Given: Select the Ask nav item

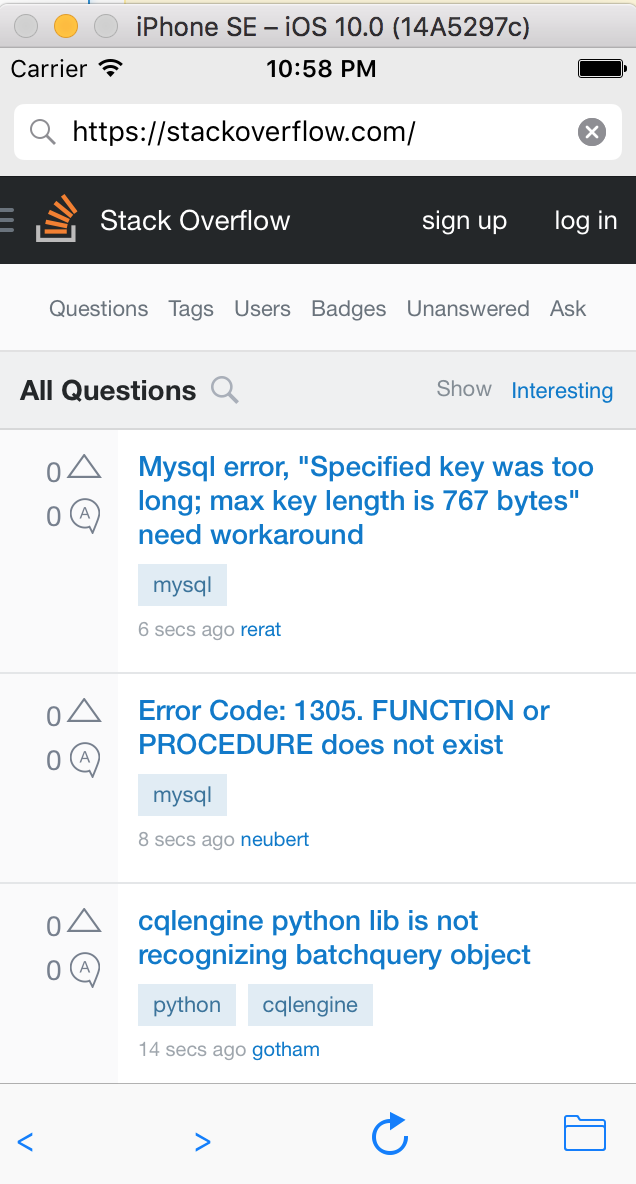Looking at the screenshot, I should click(x=568, y=309).
